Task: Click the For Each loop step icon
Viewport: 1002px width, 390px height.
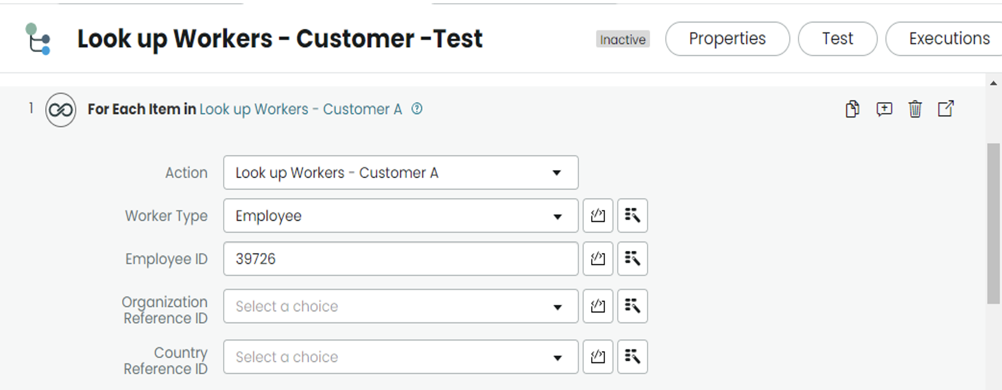Action: point(60,111)
